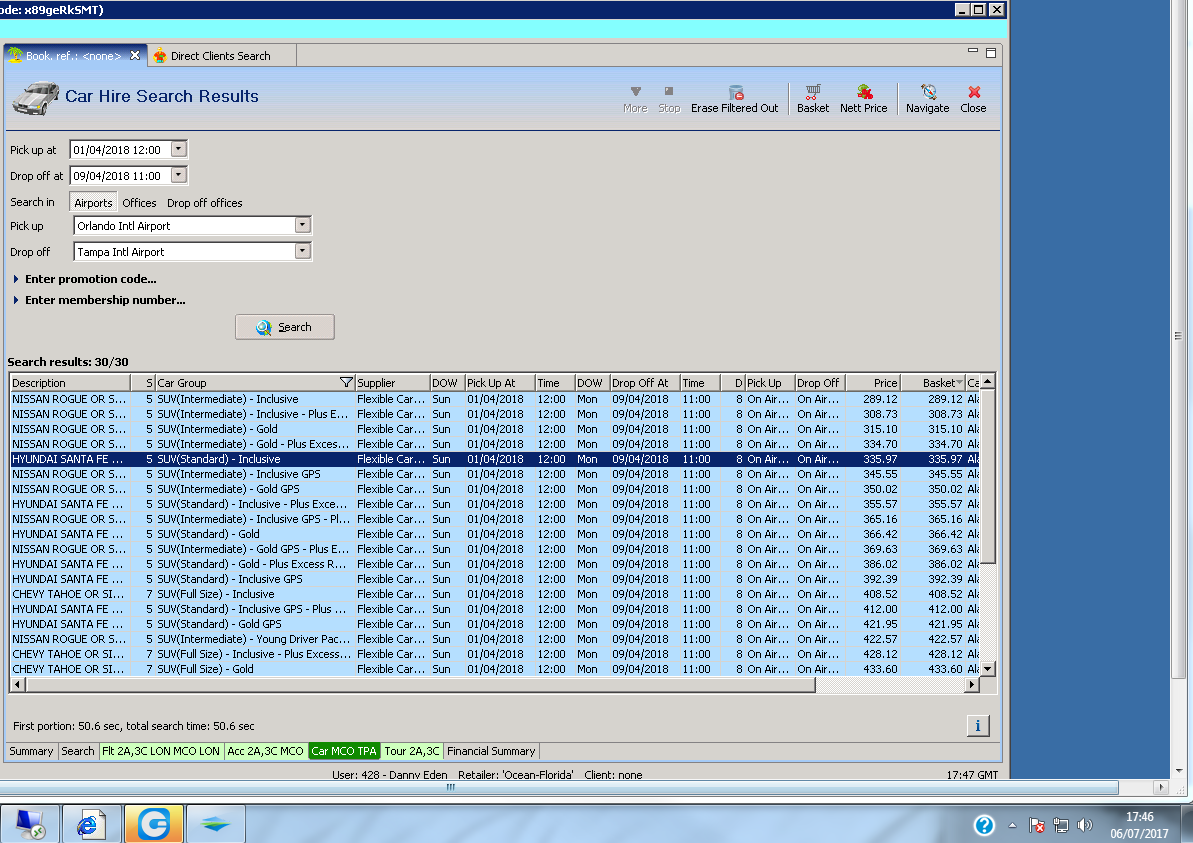Open the green-blue layered taskbar app

click(x=216, y=824)
